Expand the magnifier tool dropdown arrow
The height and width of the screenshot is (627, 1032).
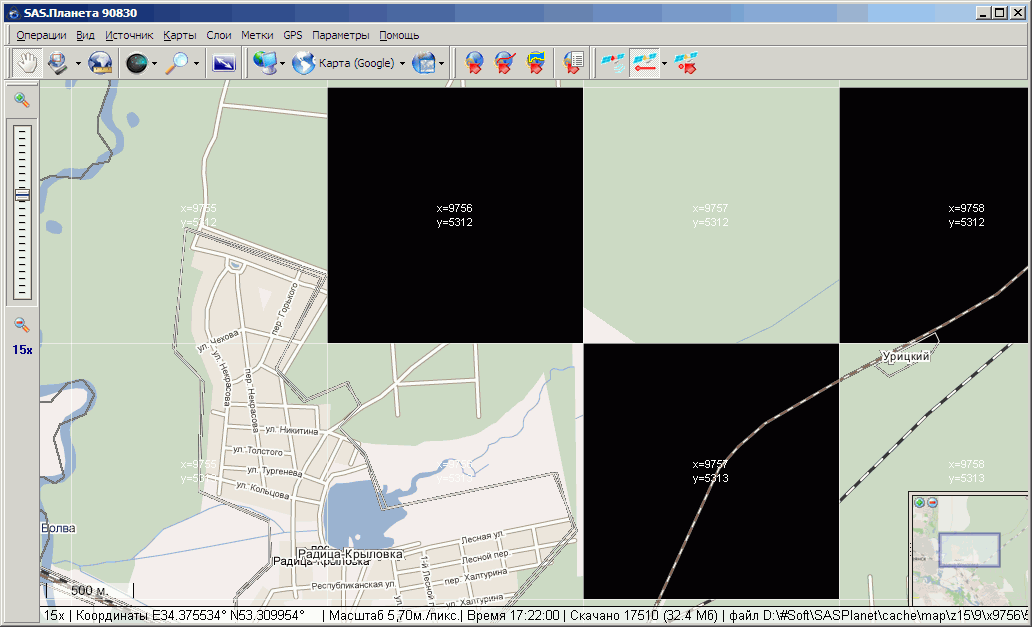click(x=197, y=63)
